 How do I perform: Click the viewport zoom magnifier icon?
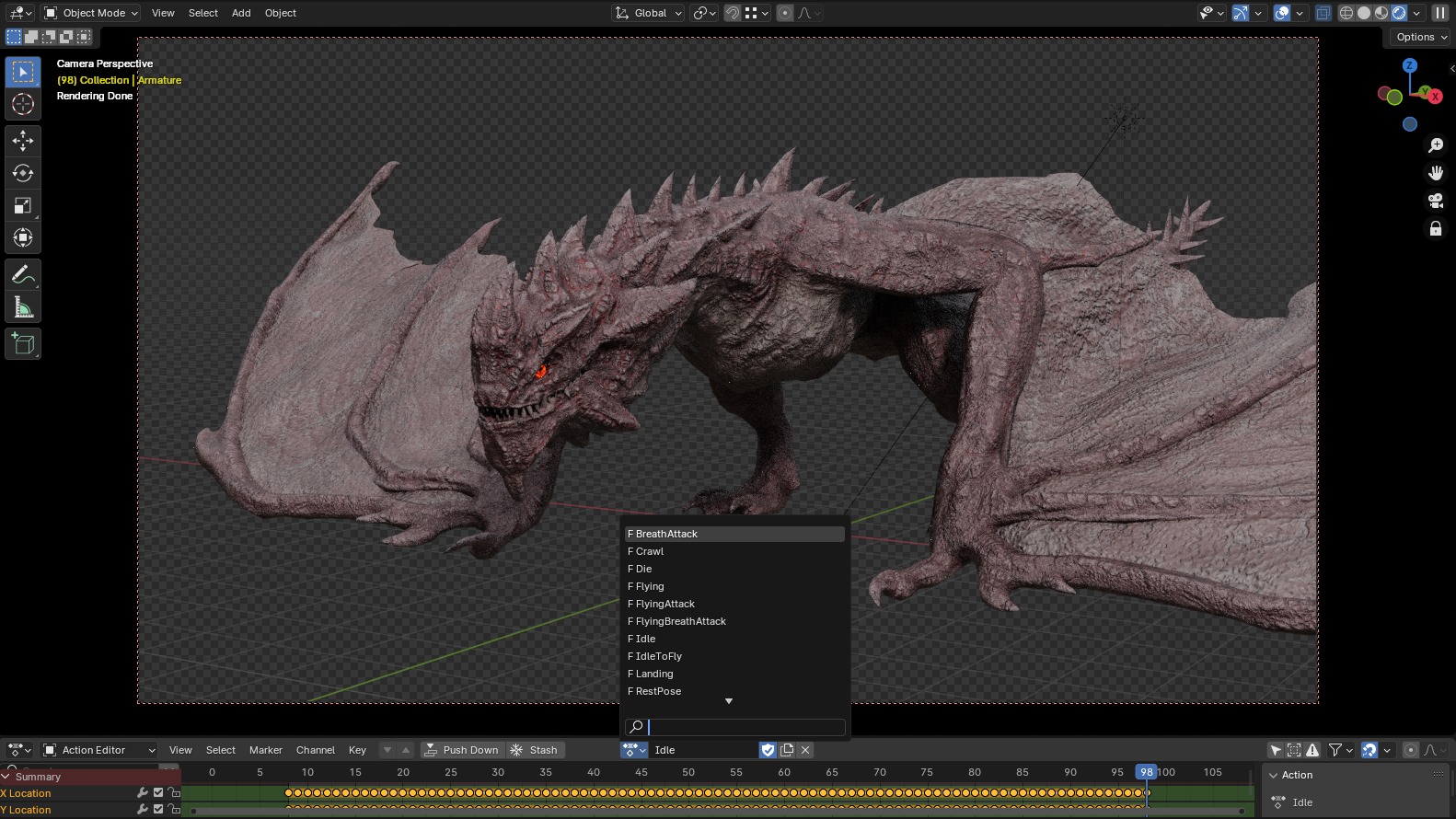coord(1436,145)
